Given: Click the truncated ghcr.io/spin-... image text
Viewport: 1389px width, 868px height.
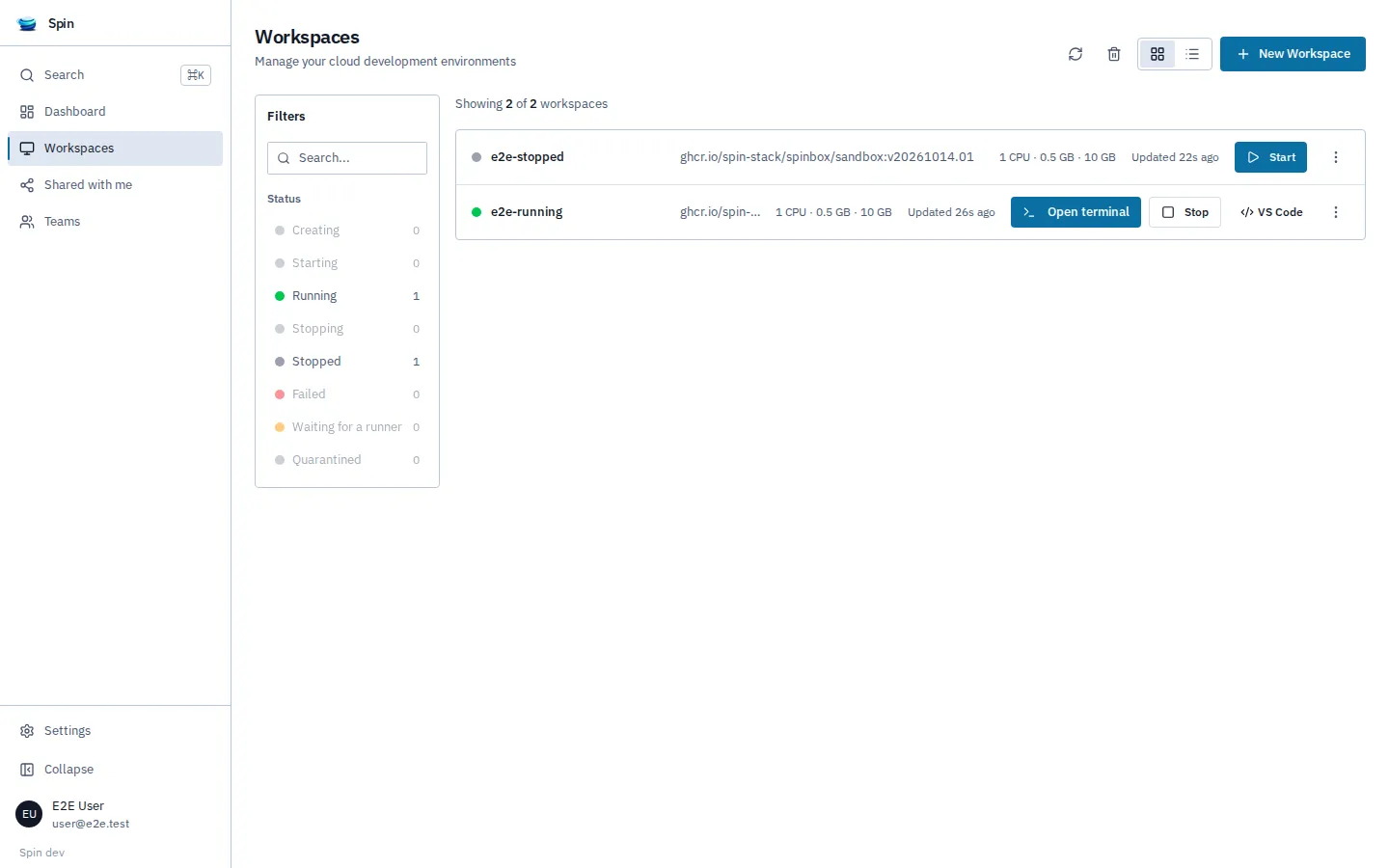Looking at the screenshot, I should coord(720,212).
